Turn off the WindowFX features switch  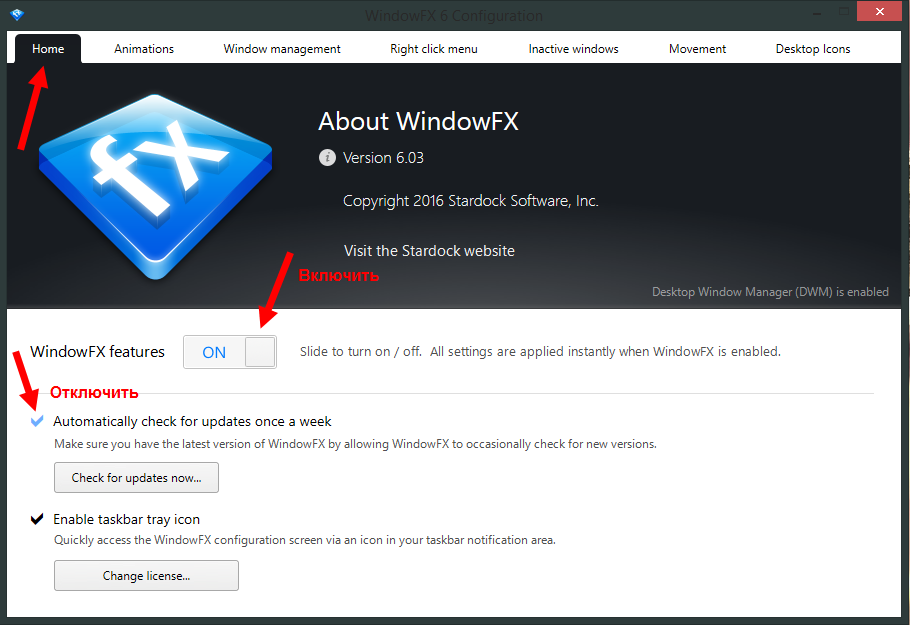click(x=229, y=351)
